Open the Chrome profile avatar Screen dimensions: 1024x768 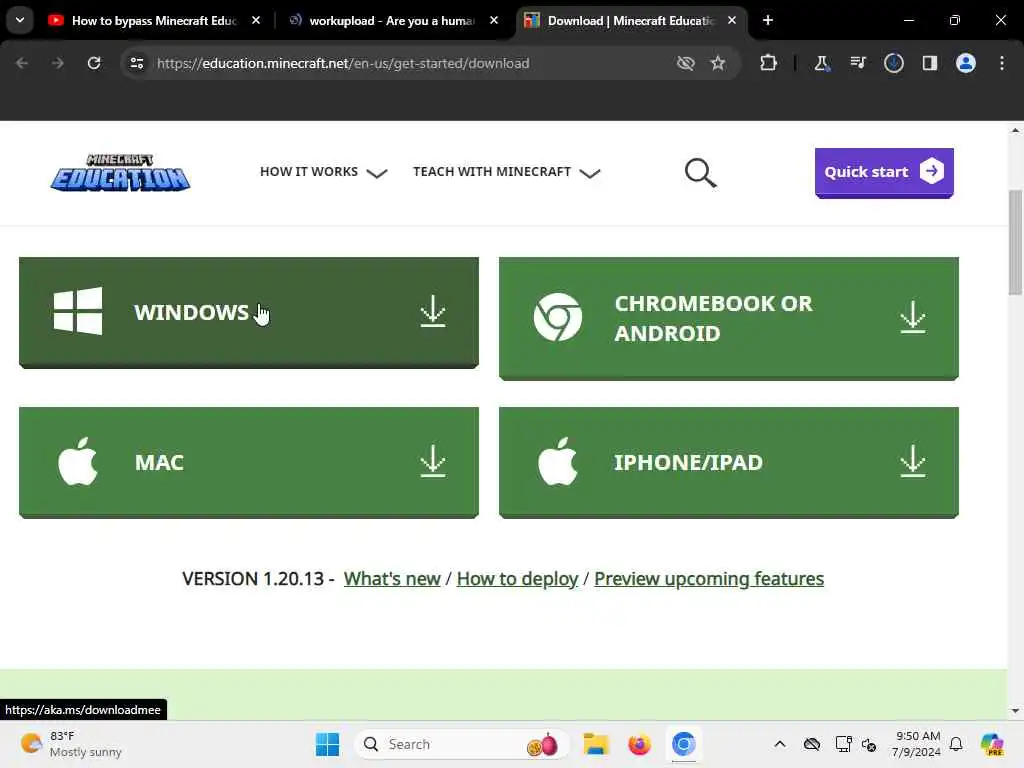pyautogui.click(x=966, y=63)
